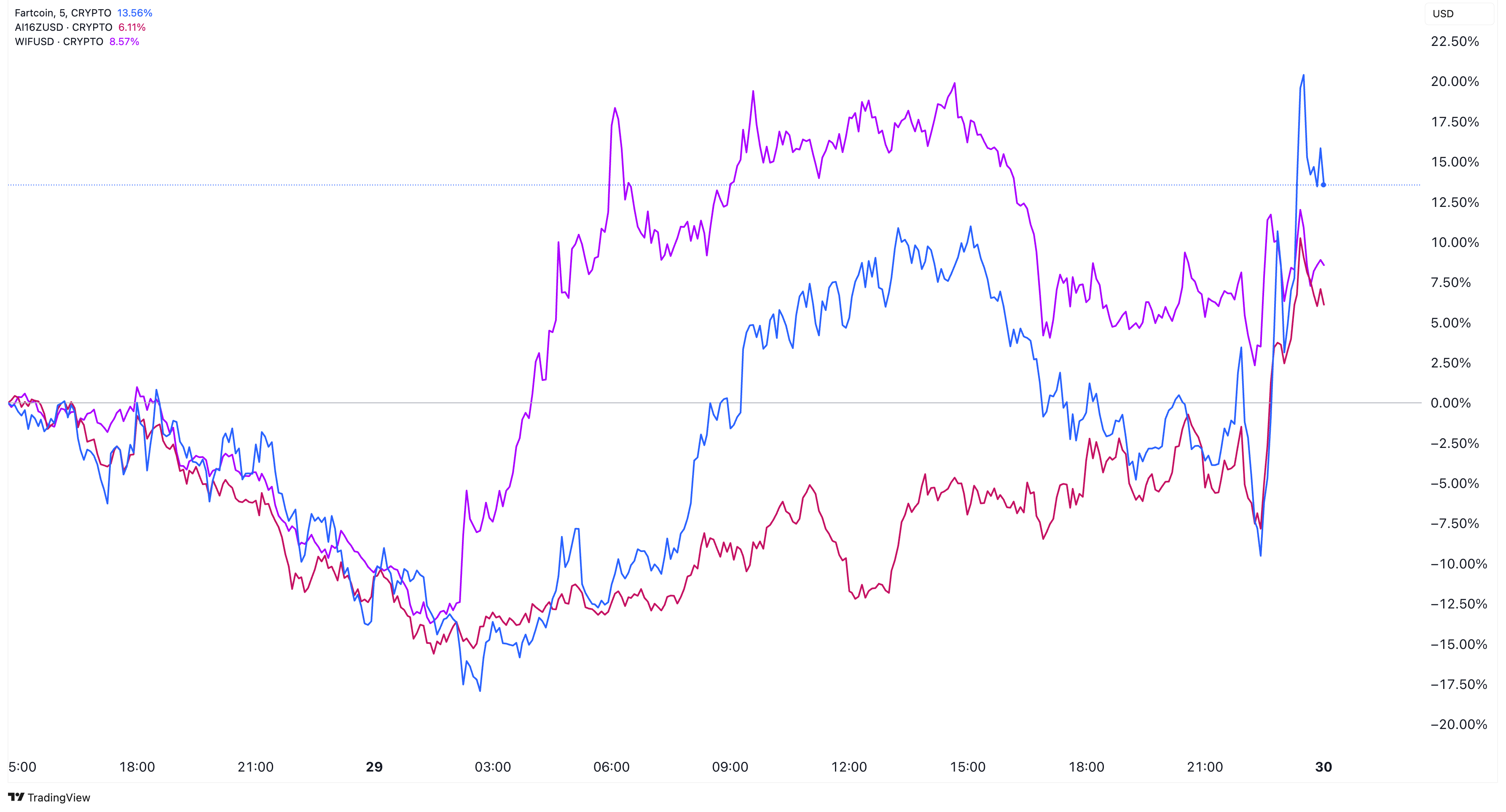The height and width of the screenshot is (812, 1506).
Task: Click the blue last-price dot marker
Action: tap(1323, 185)
